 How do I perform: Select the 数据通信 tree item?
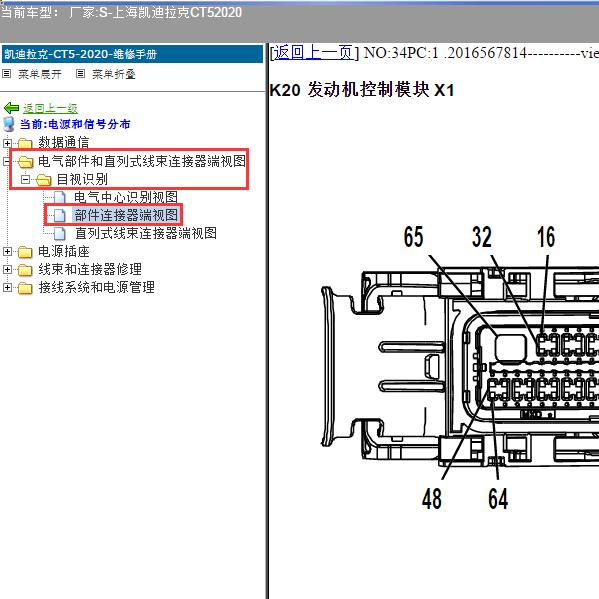pos(63,143)
